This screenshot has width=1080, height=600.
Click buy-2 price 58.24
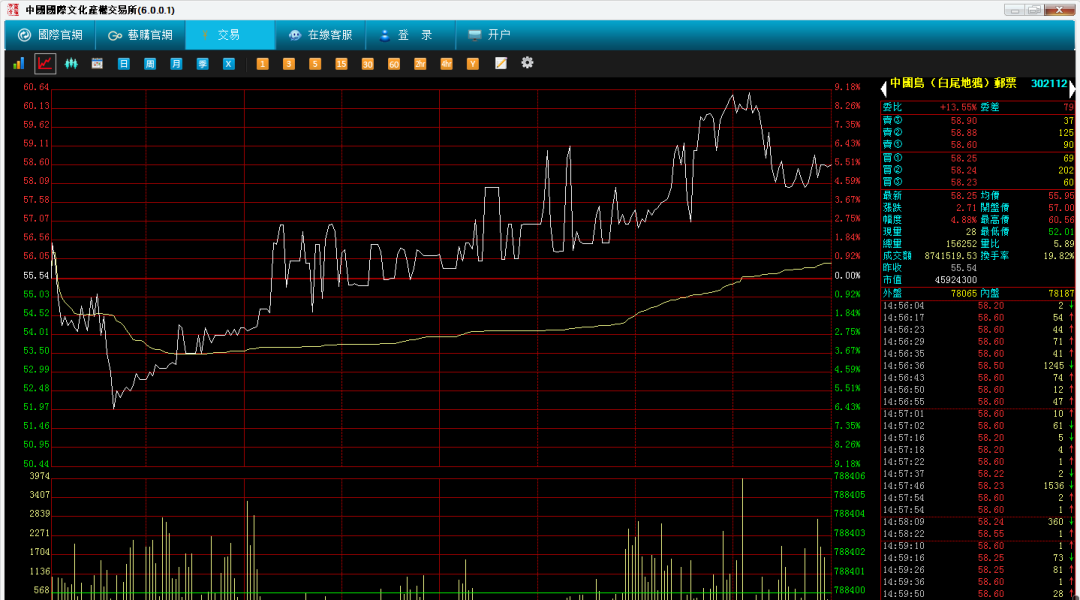coord(964,170)
